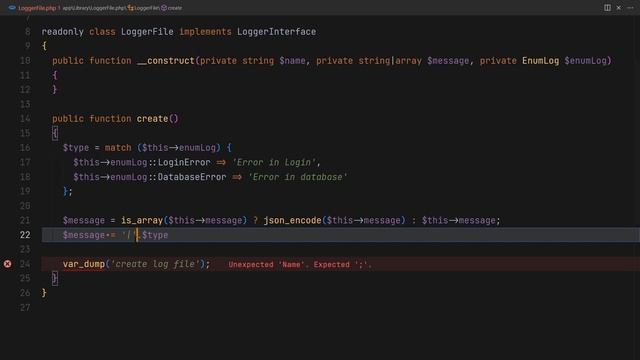Click json_encode function call
This screenshot has height=360, width=640.
292,220
